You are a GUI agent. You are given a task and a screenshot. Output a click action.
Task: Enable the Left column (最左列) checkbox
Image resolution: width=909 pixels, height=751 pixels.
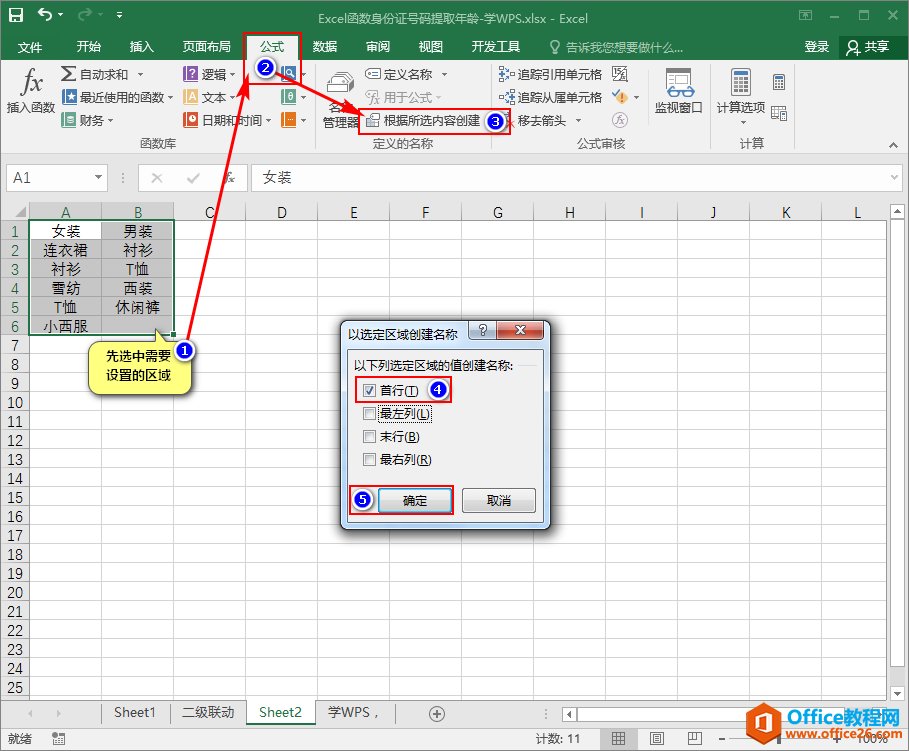tap(370, 413)
